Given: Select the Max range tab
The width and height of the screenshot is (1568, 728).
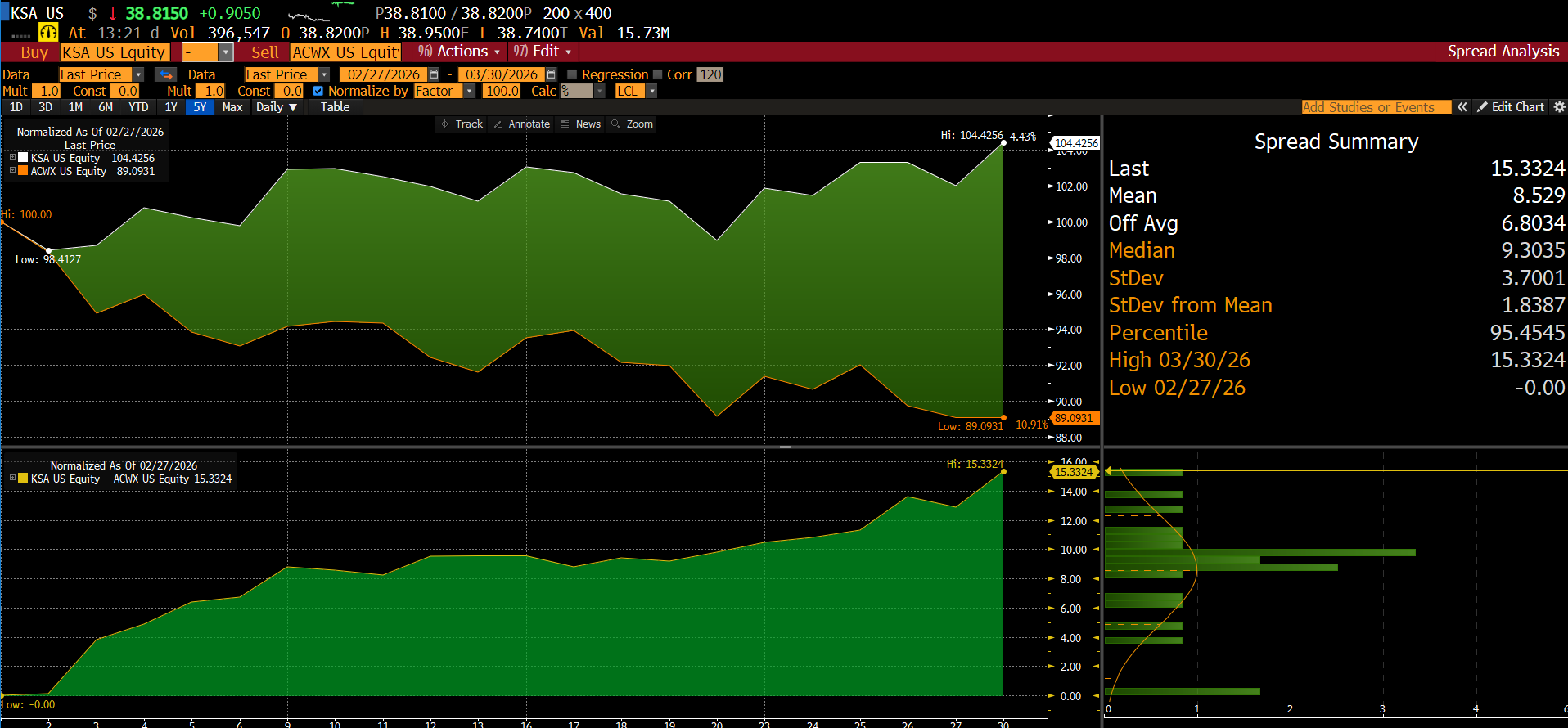Looking at the screenshot, I should click(x=232, y=107).
